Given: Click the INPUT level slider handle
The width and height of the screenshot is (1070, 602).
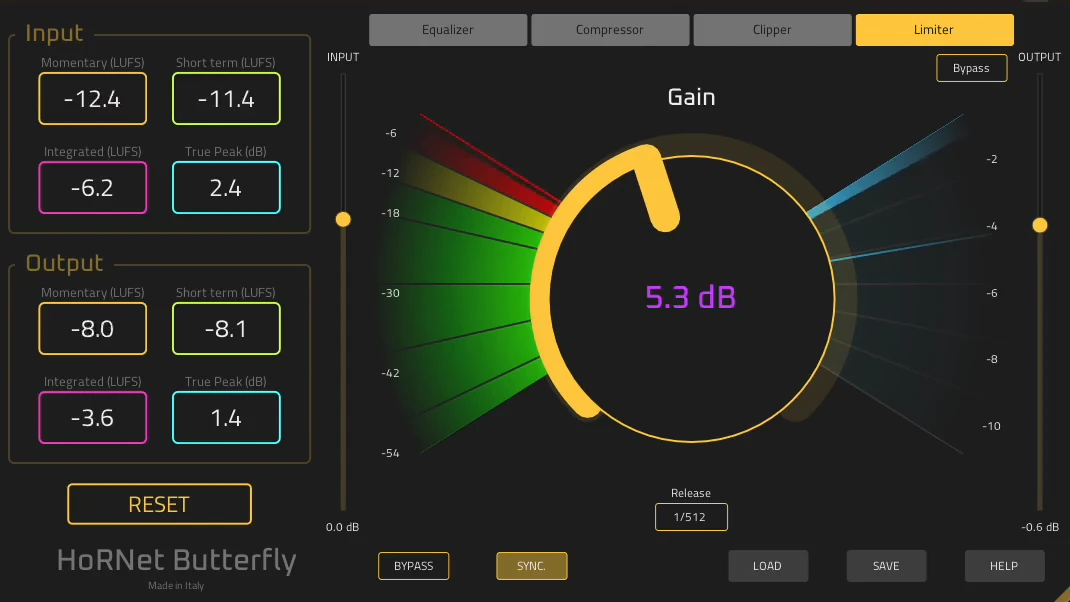Looking at the screenshot, I should click(343, 219).
